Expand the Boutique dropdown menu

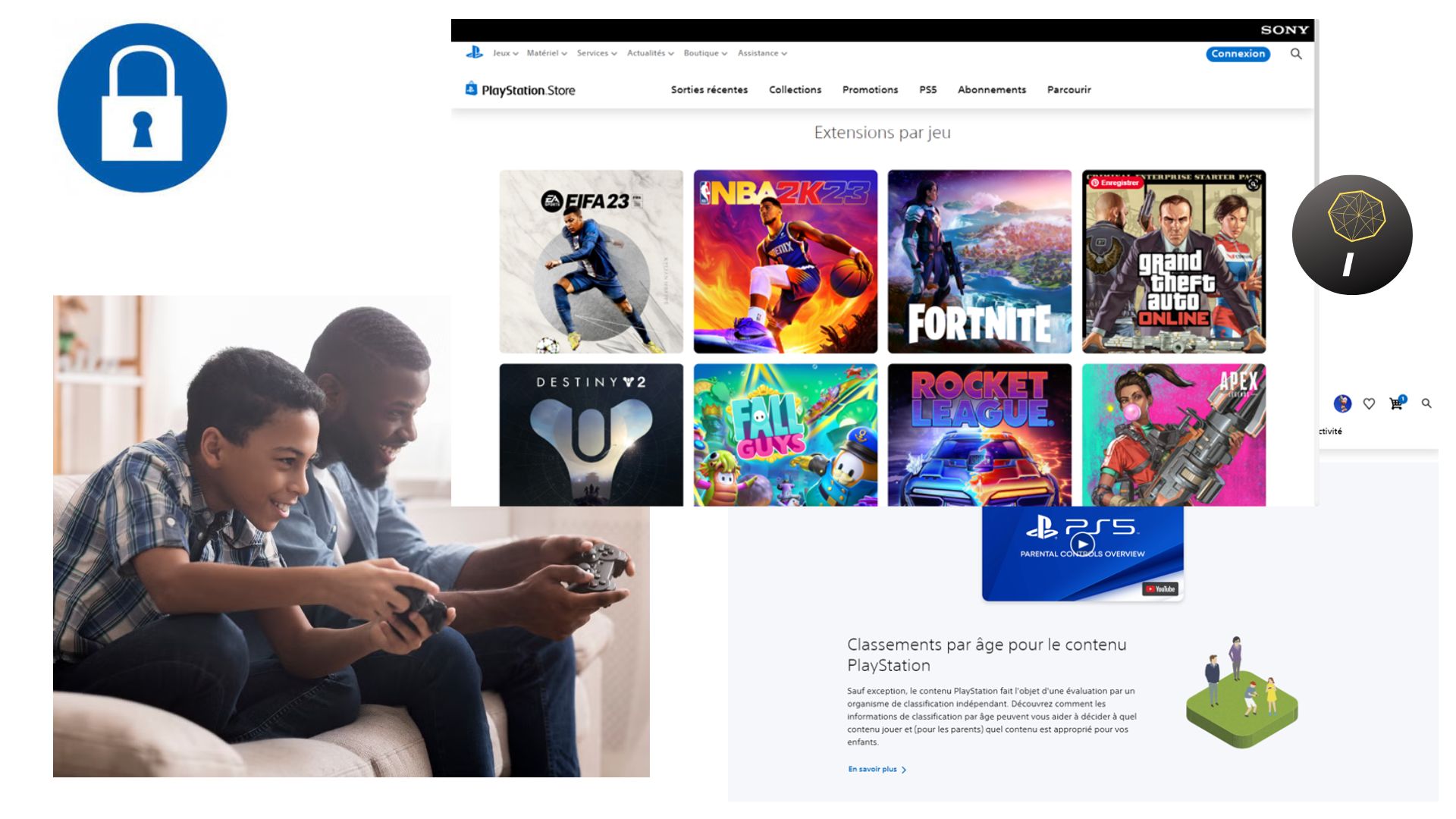coord(705,53)
